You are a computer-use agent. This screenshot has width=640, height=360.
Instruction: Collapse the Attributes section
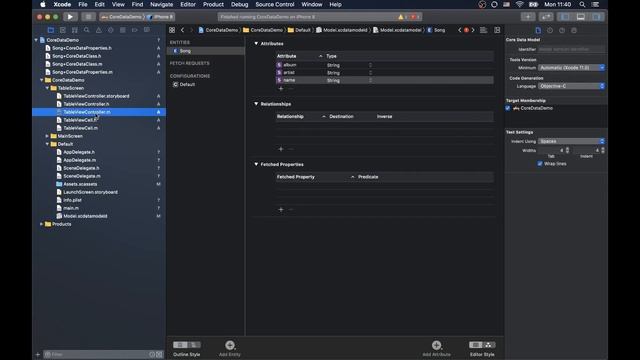pos(256,43)
